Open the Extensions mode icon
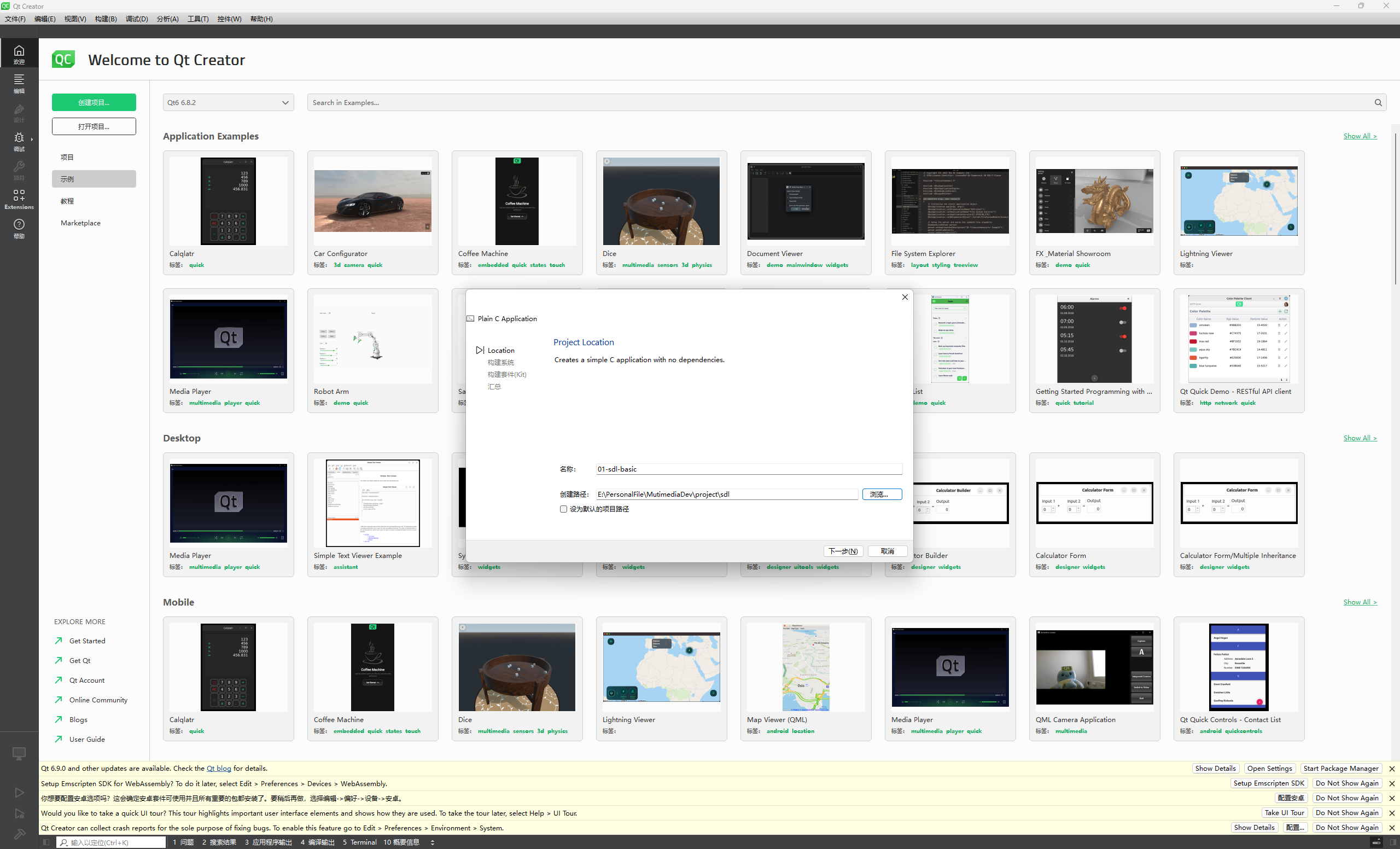 [19, 199]
